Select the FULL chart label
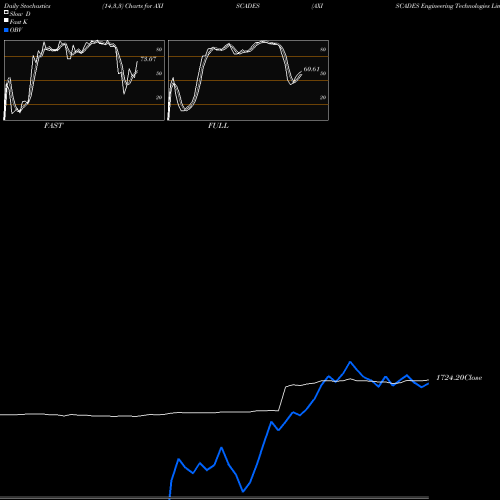This screenshot has height=500, width=500. 218,126
